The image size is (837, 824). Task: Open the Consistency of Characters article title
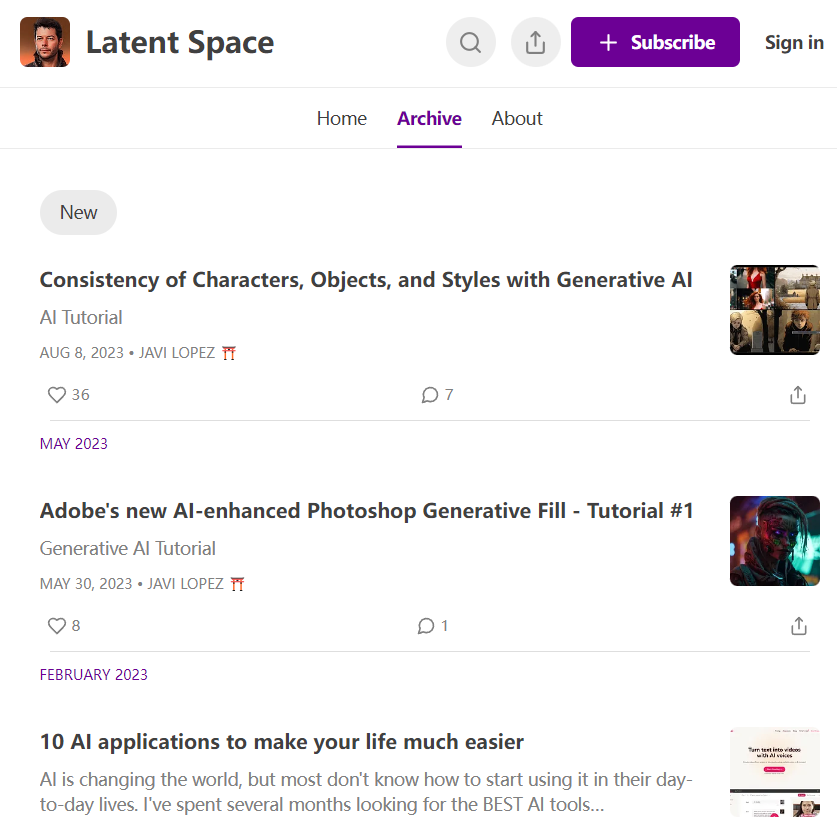pyautogui.click(x=365, y=280)
